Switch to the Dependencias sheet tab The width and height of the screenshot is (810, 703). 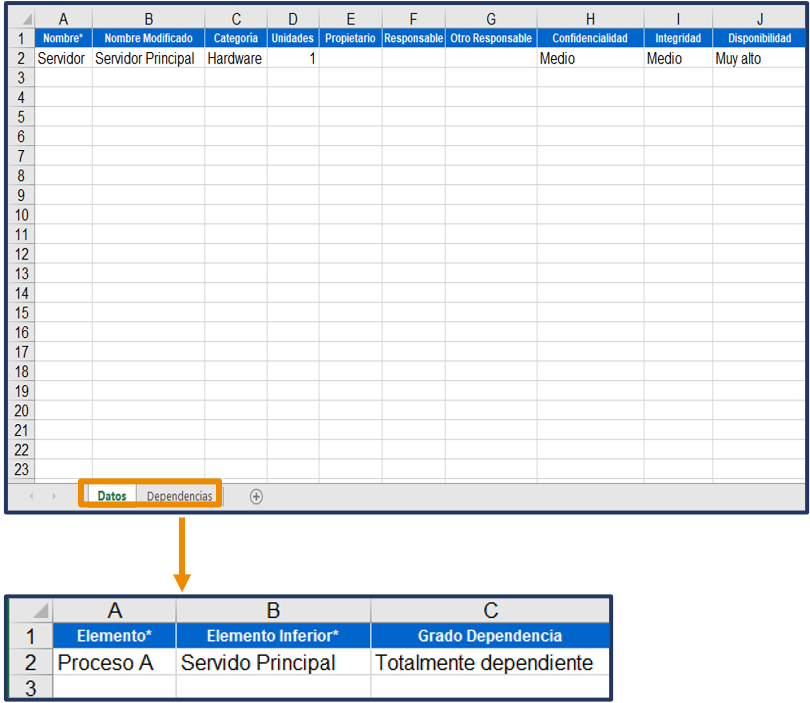click(179, 496)
